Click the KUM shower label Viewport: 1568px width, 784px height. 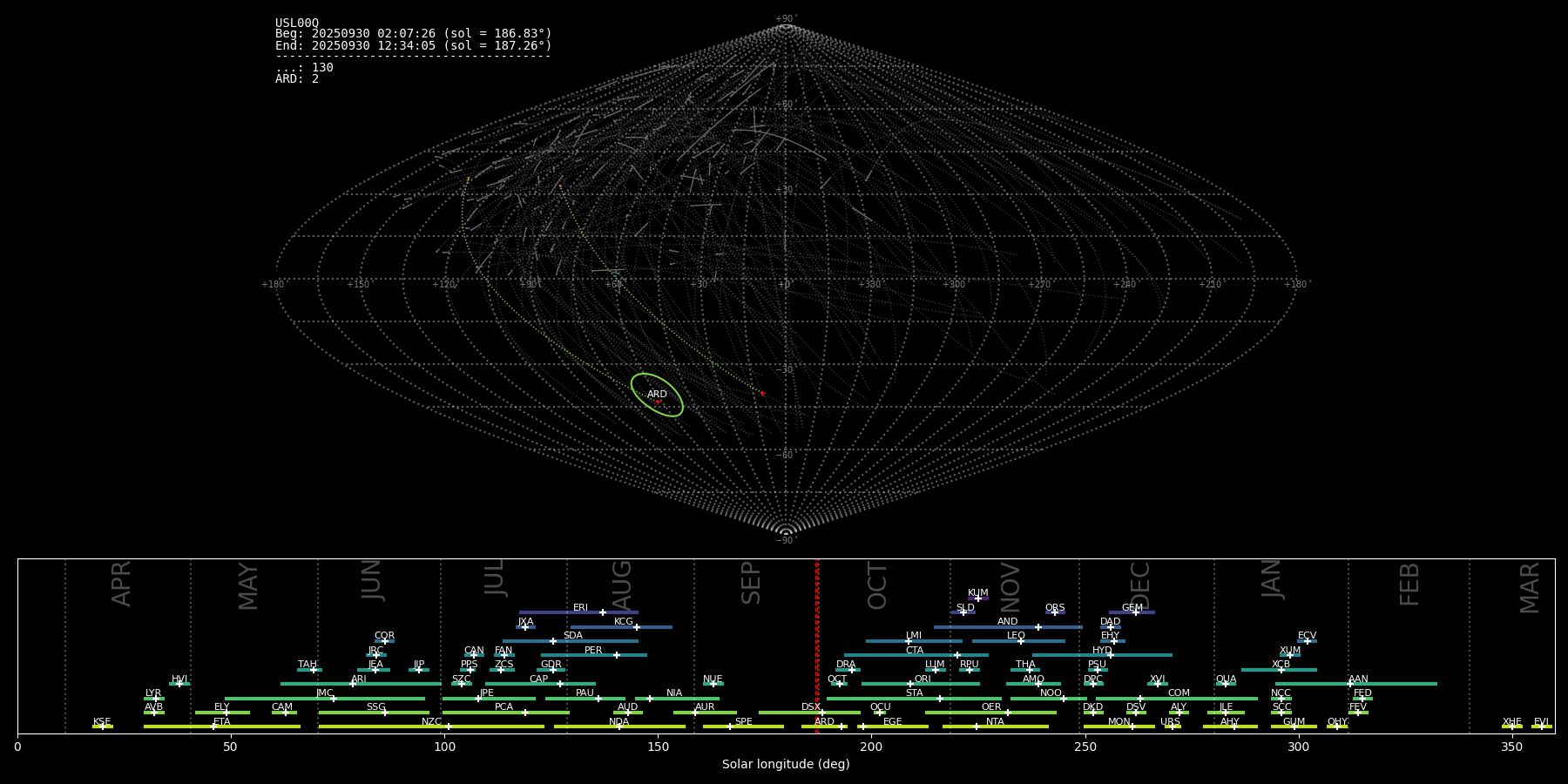(978, 592)
